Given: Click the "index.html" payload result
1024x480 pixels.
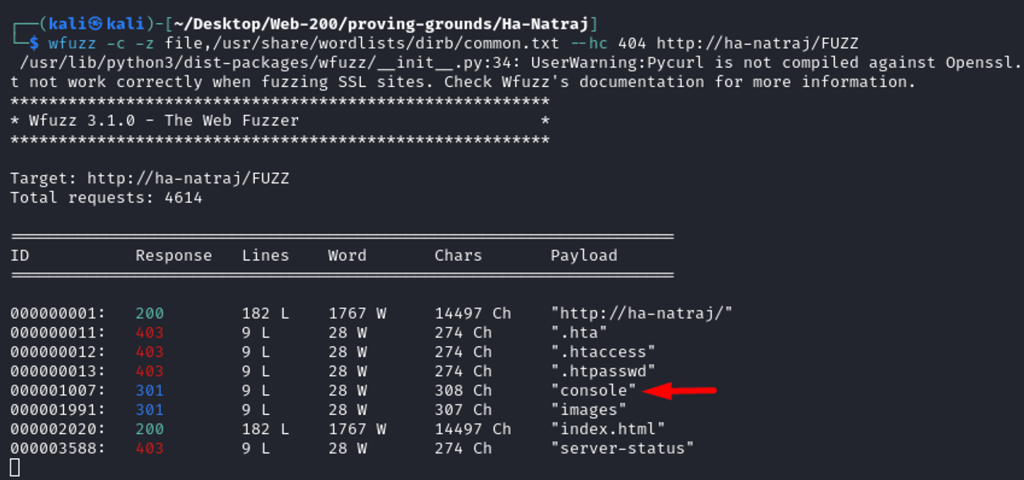Looking at the screenshot, I should click(x=608, y=428).
